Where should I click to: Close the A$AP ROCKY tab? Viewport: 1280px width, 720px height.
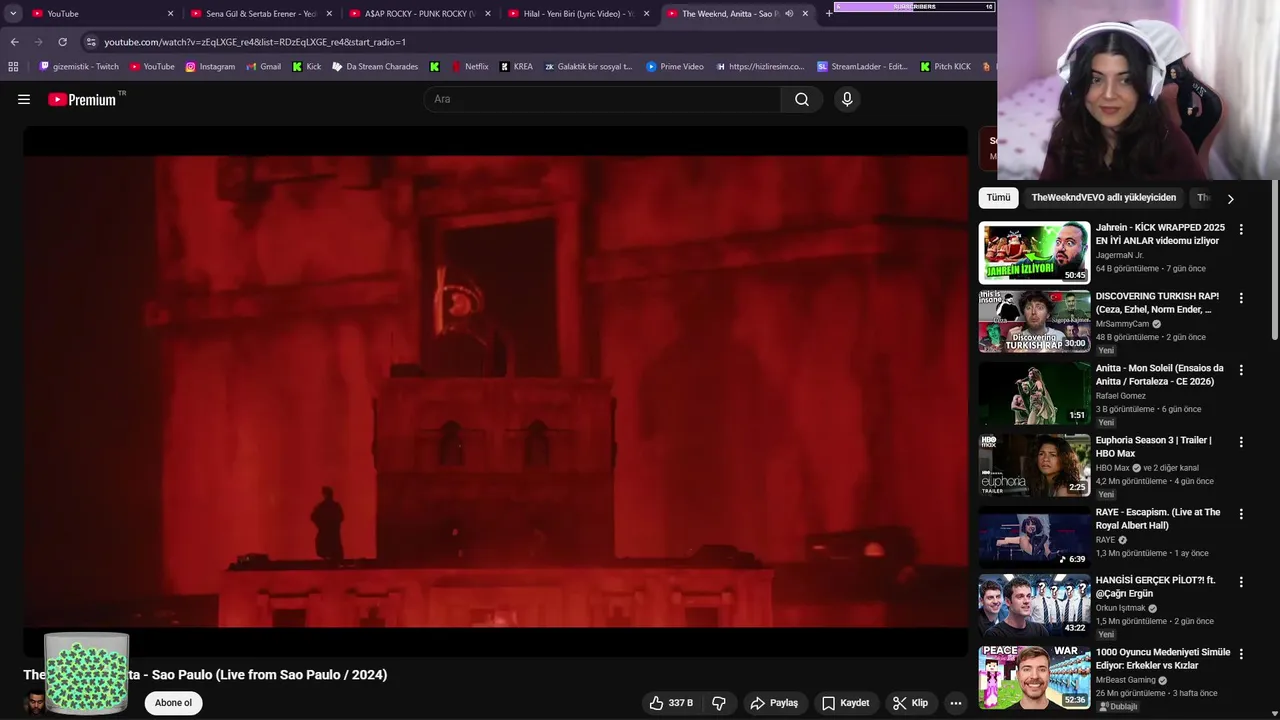488,14
